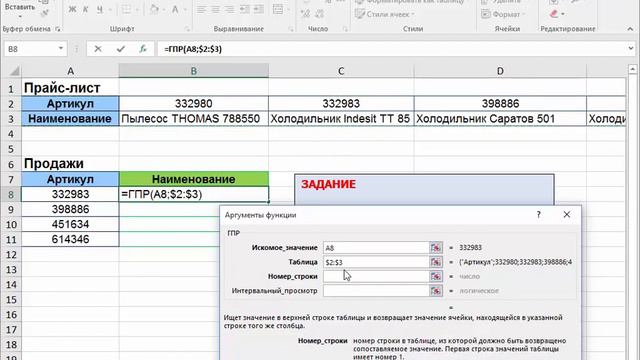This screenshot has height=360, width=640.
Task: Select cell 614346 in column A
Action: tap(70, 240)
